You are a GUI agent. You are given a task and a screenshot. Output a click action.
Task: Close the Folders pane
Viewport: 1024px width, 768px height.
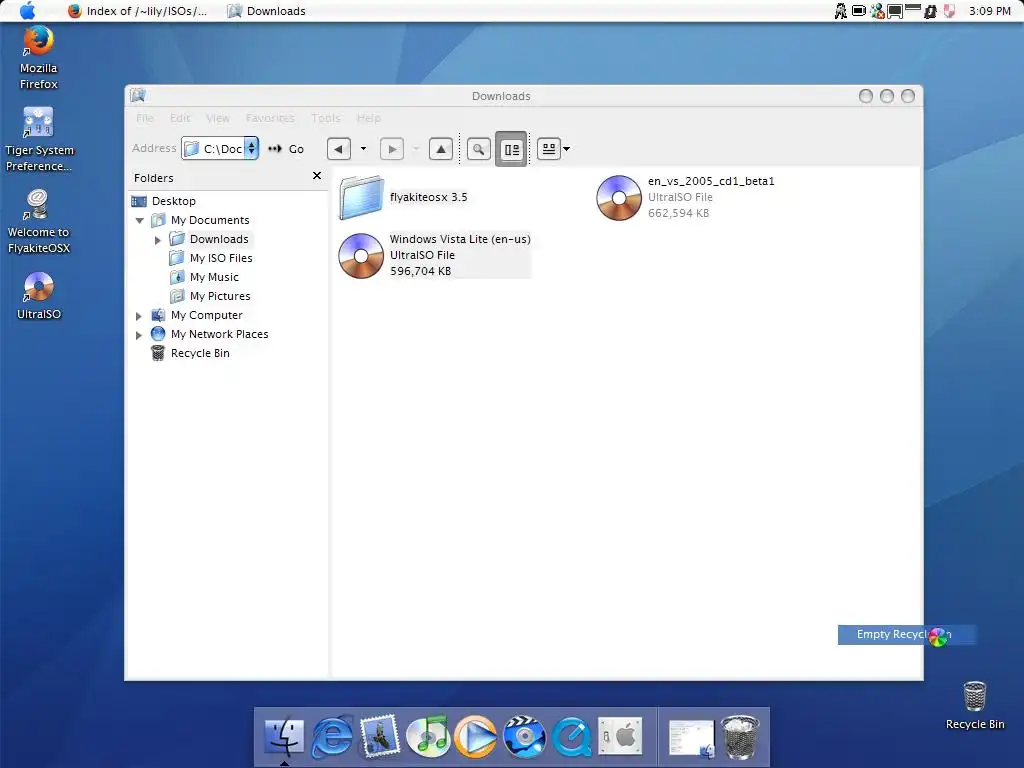pos(317,176)
